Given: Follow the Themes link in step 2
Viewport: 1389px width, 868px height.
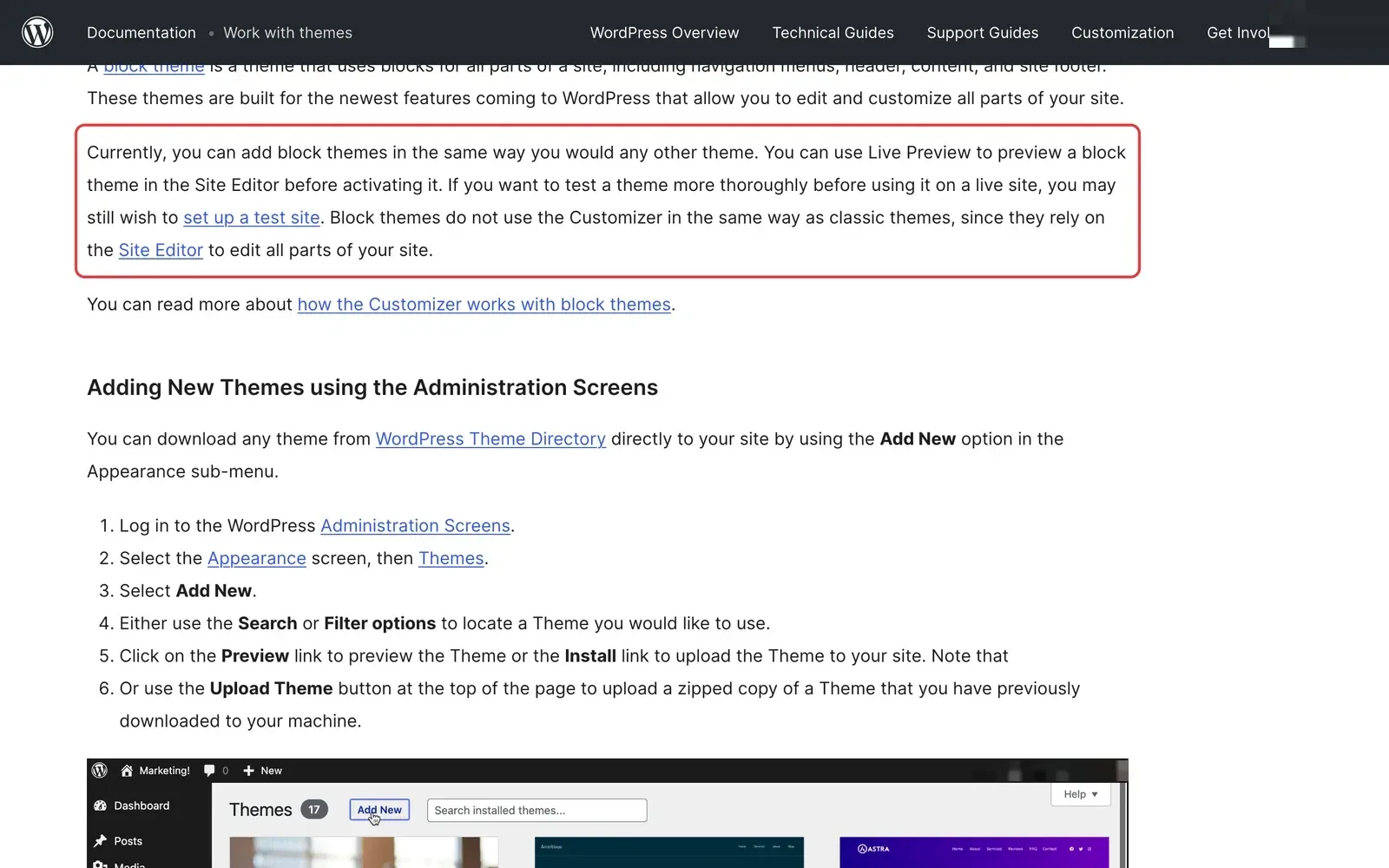Looking at the screenshot, I should pos(451,558).
